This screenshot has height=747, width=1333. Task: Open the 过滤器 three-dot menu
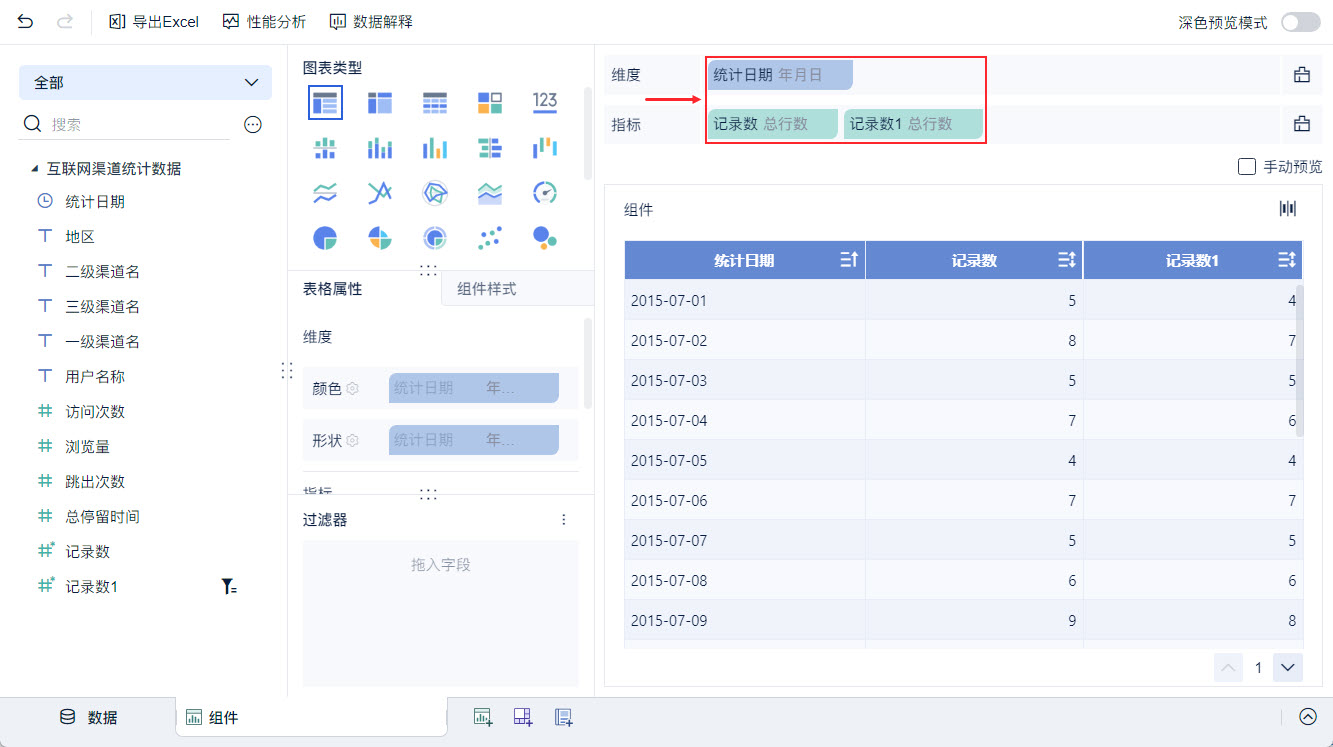click(x=564, y=520)
